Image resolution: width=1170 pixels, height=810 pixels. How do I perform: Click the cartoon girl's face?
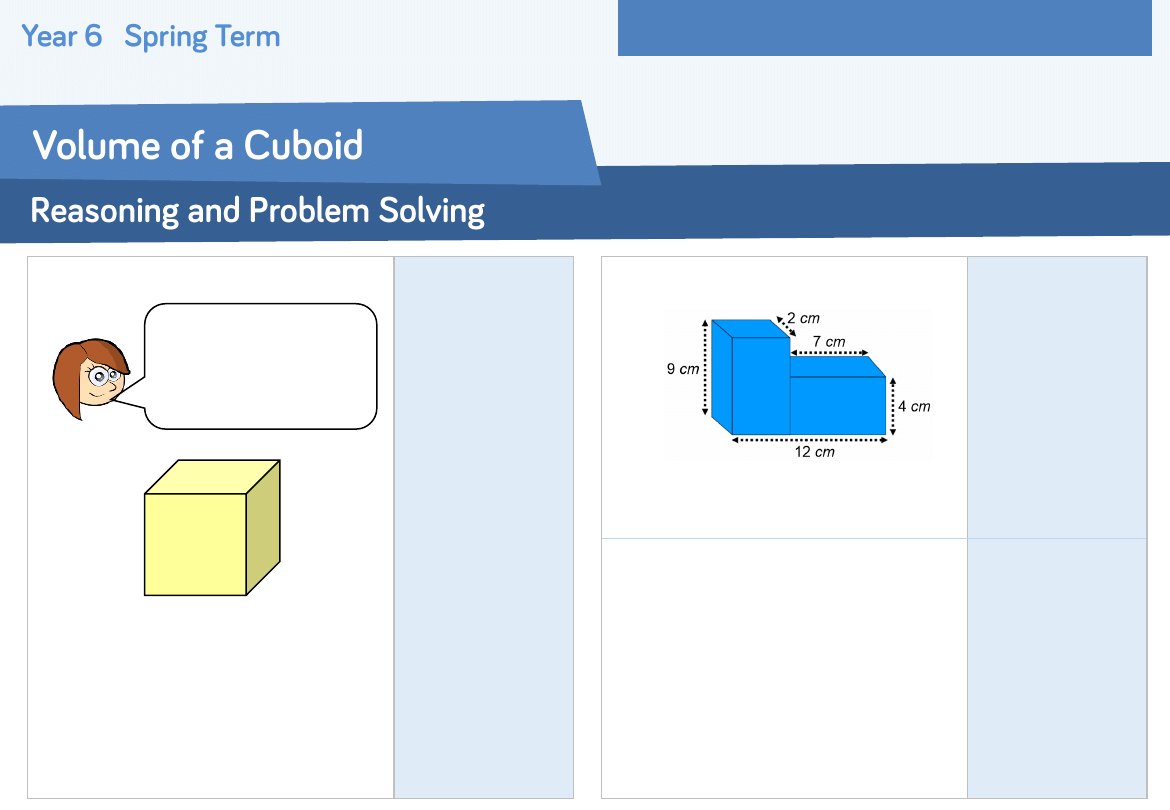pyautogui.click(x=90, y=377)
